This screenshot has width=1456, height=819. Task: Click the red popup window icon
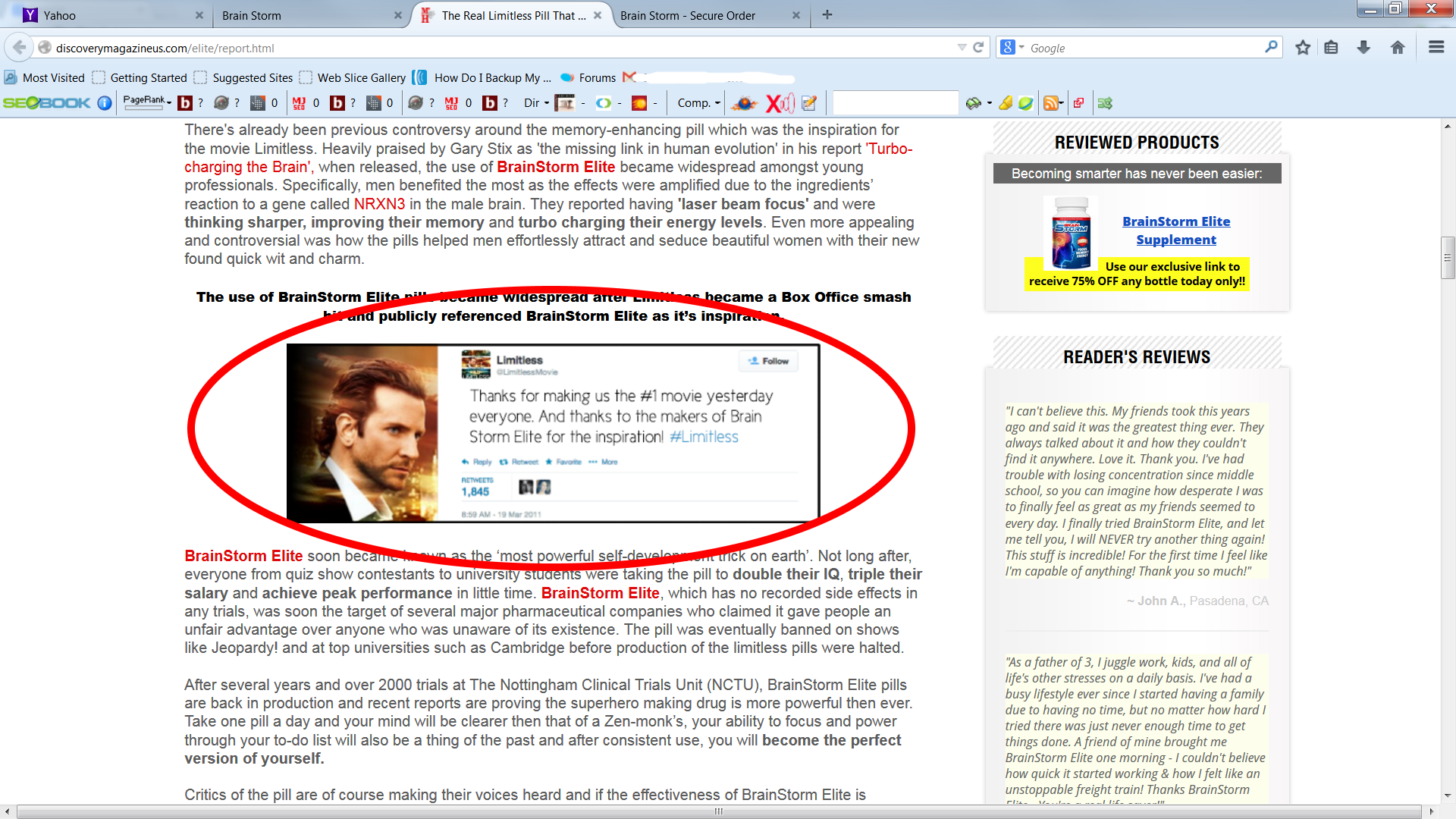click(x=1078, y=102)
